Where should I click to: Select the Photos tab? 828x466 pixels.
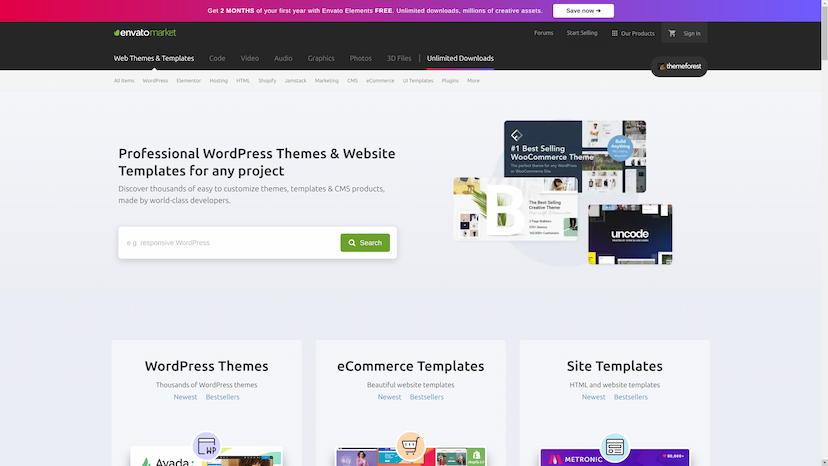point(361,58)
